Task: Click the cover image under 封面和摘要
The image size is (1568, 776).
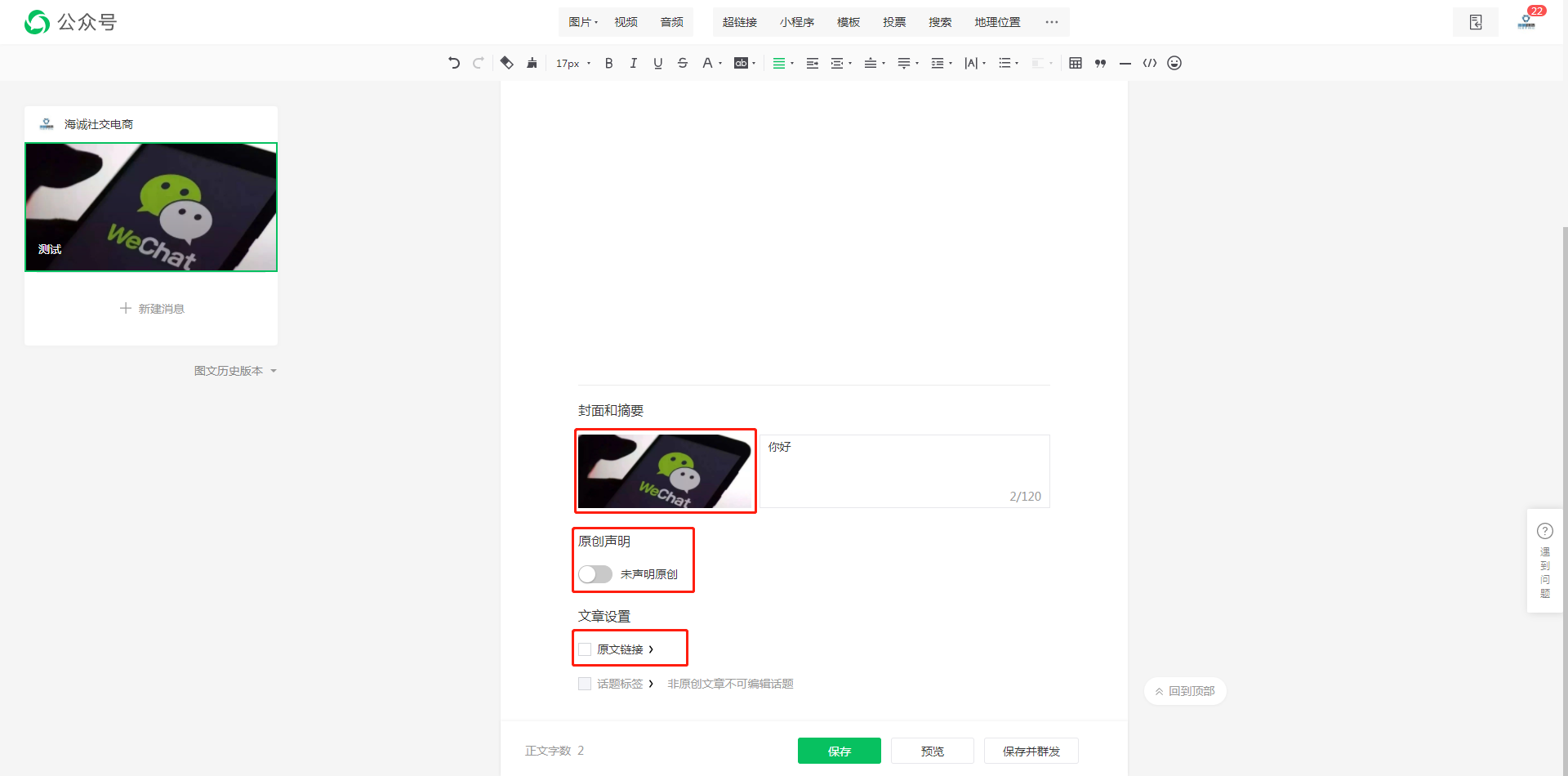Action: 666,471
